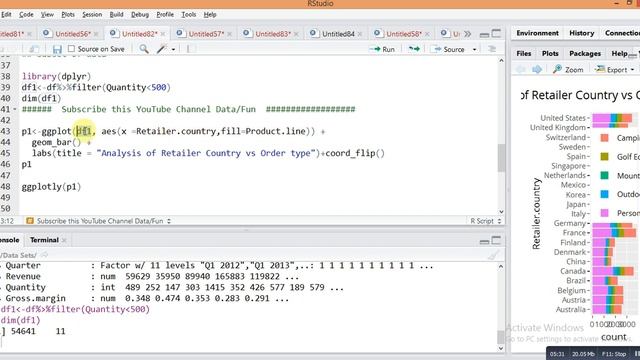Minimize the source editor pane
This screenshot has height=360, width=640.
[484, 35]
